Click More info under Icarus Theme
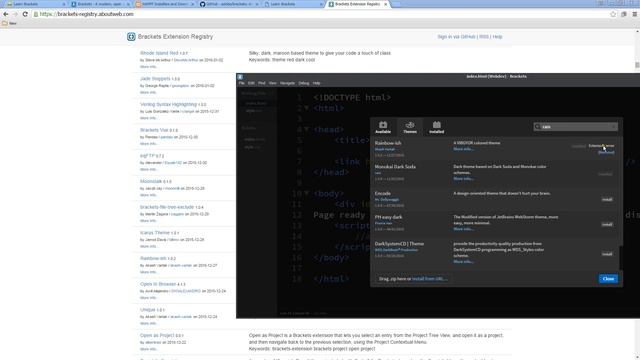The width and height of the screenshot is (640, 360). coord(149,247)
